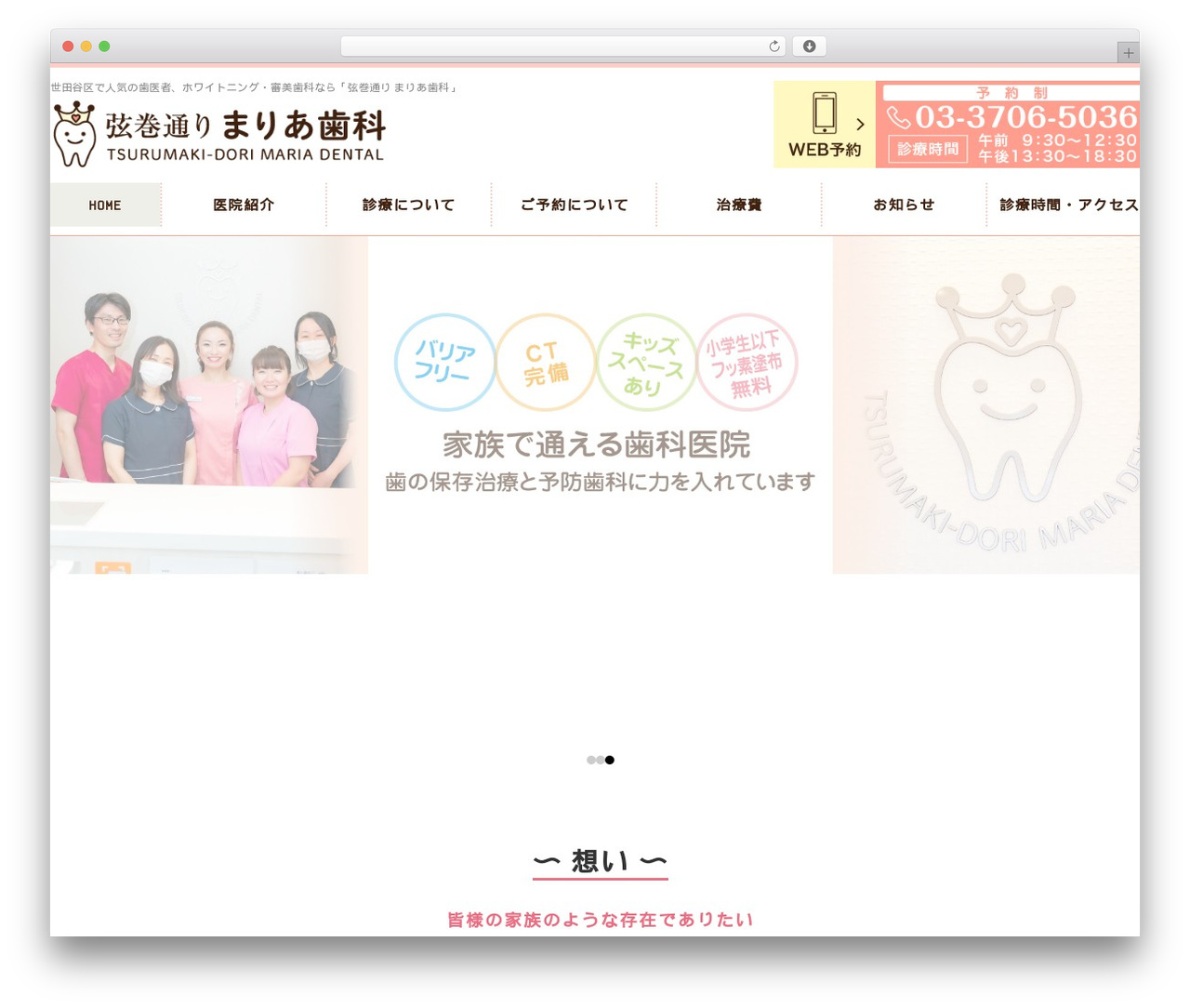Call phone number 03-3706-5036
This screenshot has height=1008, width=1190.
[x=1025, y=117]
